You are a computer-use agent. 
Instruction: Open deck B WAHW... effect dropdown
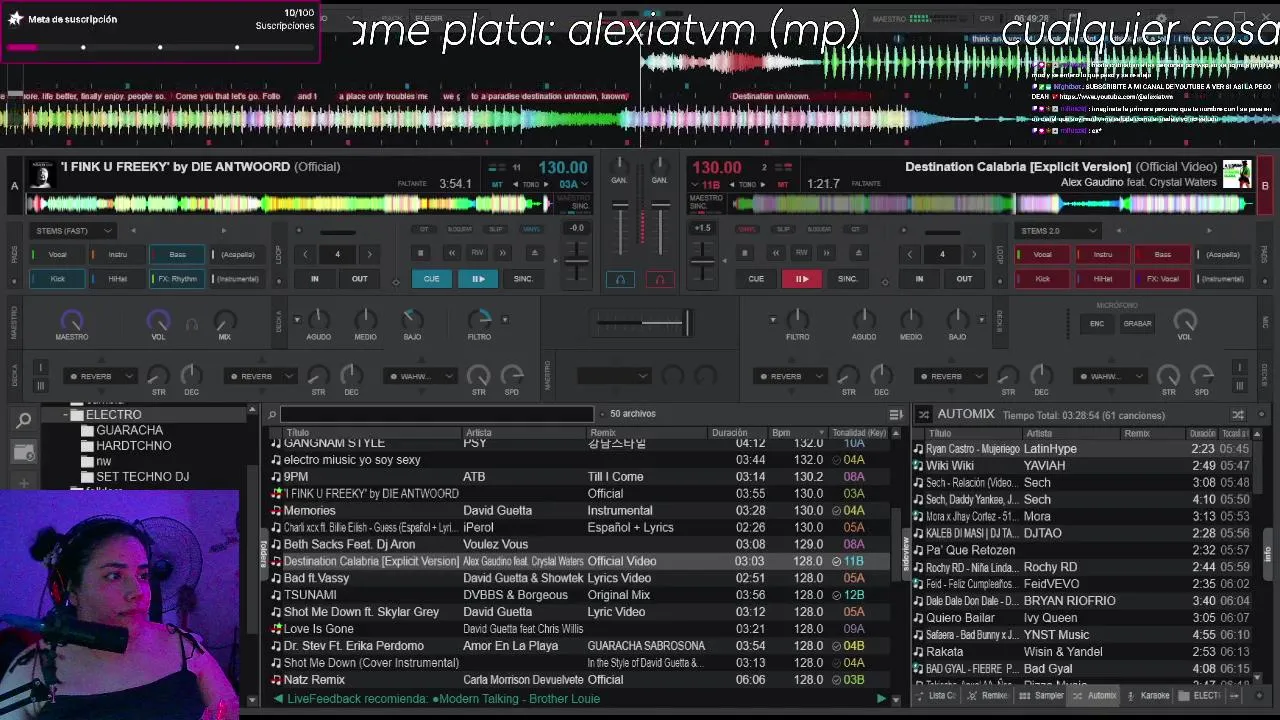(1109, 377)
